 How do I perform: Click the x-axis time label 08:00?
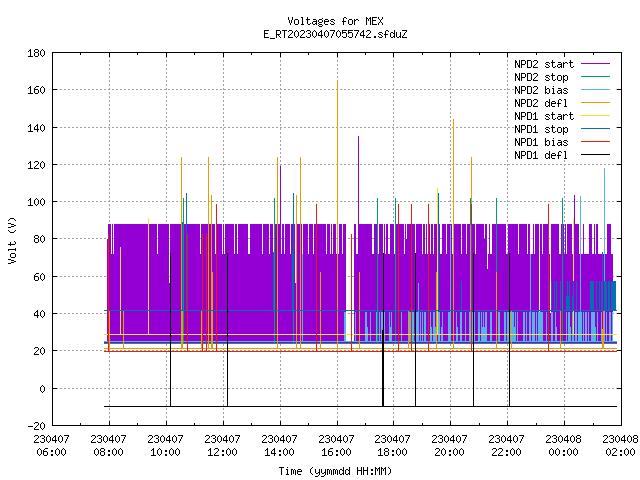click(109, 452)
